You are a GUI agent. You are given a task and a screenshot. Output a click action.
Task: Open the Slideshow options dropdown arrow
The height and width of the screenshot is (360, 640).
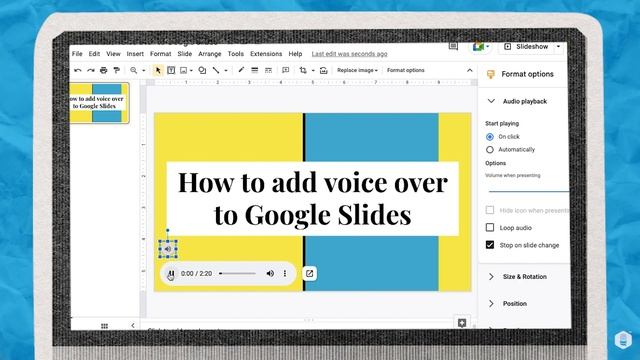click(558, 47)
